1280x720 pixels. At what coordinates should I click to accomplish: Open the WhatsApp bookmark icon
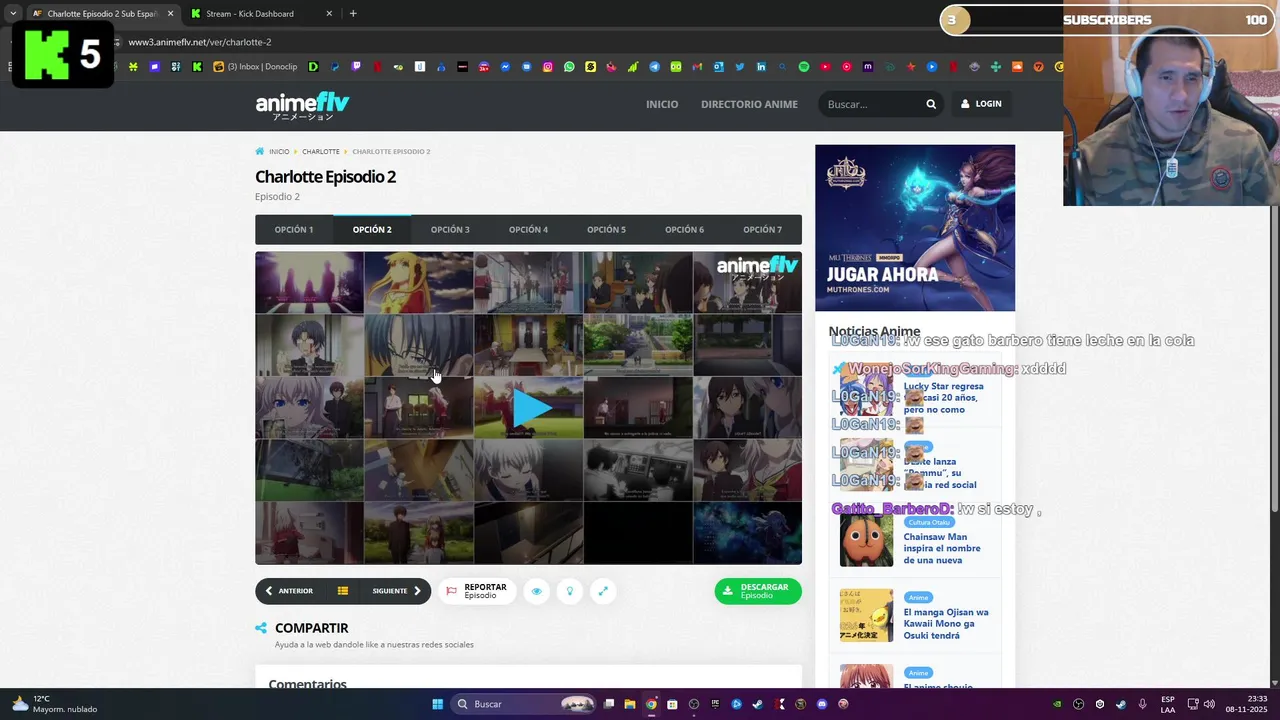(x=569, y=67)
